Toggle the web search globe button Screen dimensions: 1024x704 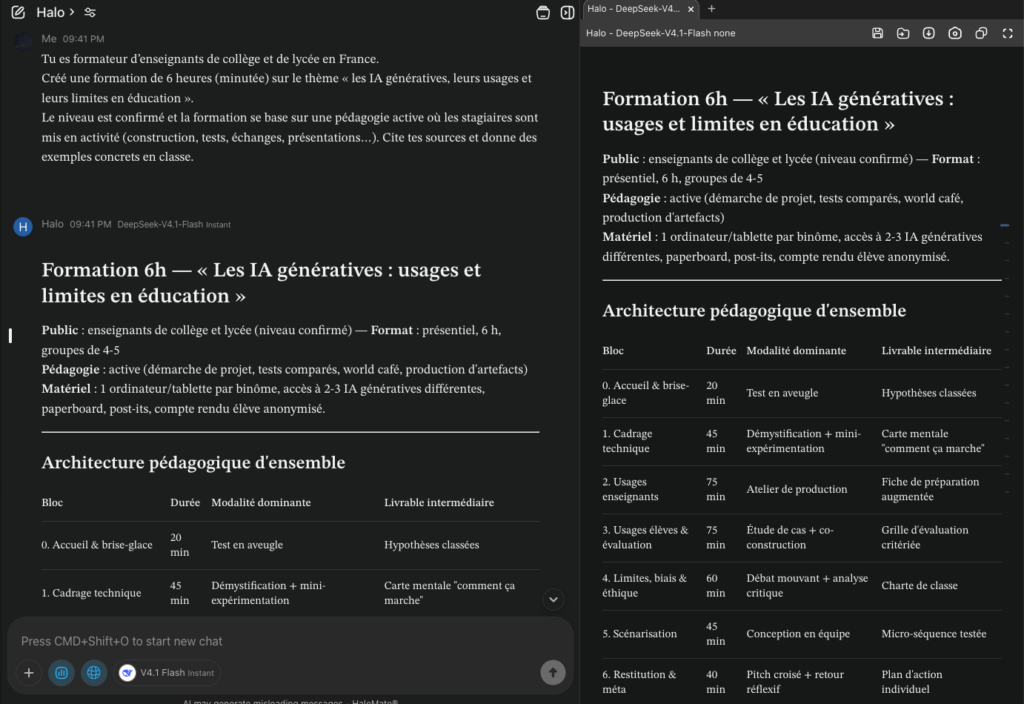(x=94, y=673)
